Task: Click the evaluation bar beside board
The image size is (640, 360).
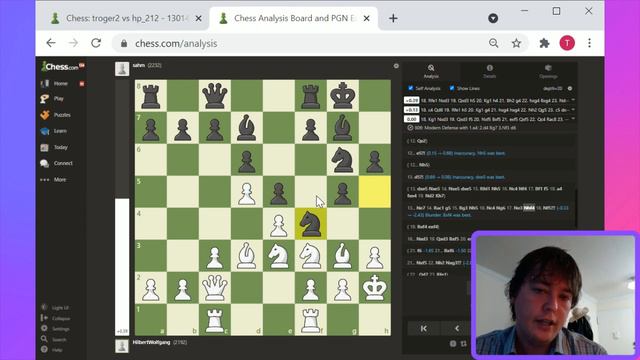Action: 122,208
